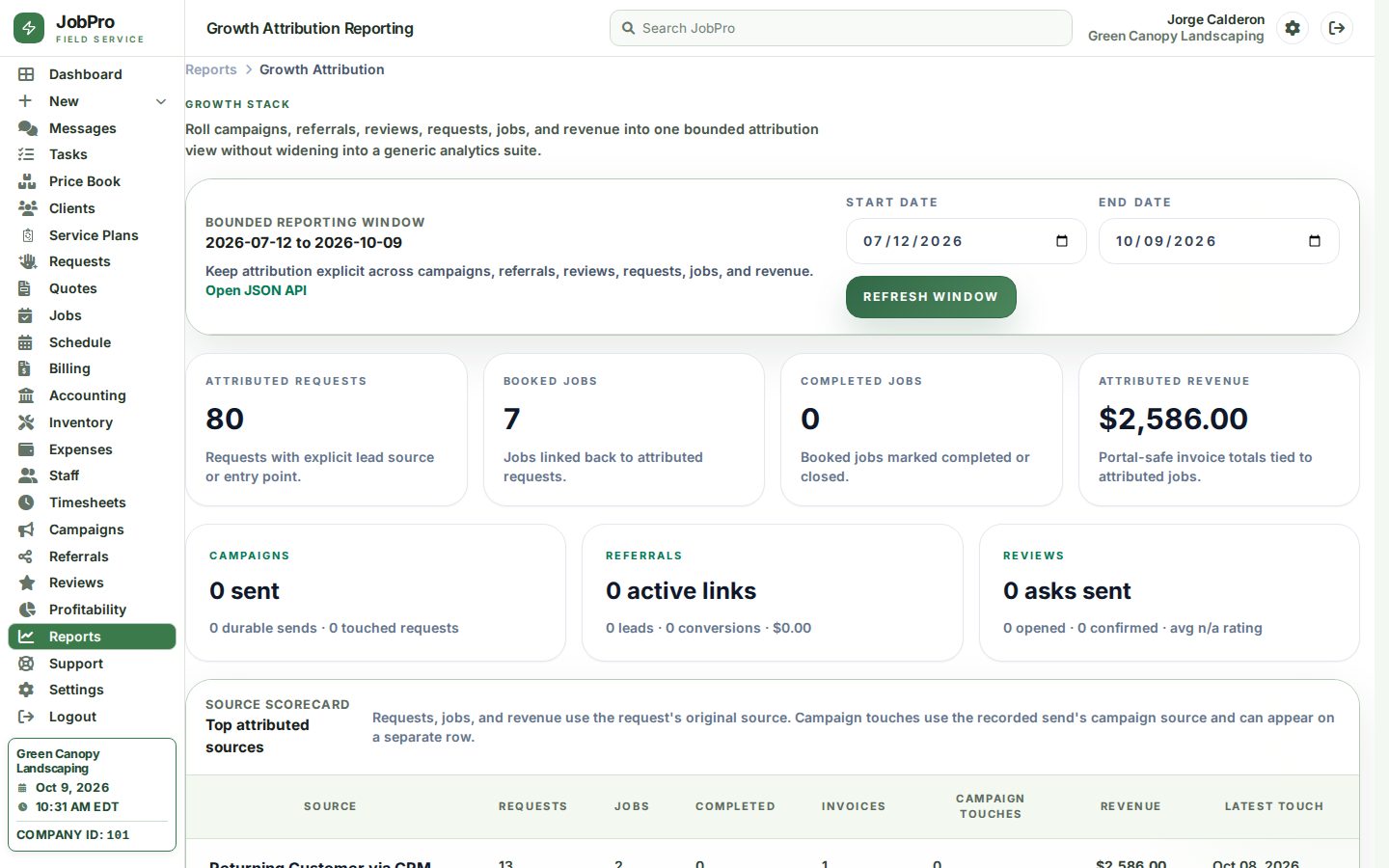The image size is (1389, 868).
Task: Select Billing from sidebar menu
Action: (x=92, y=368)
